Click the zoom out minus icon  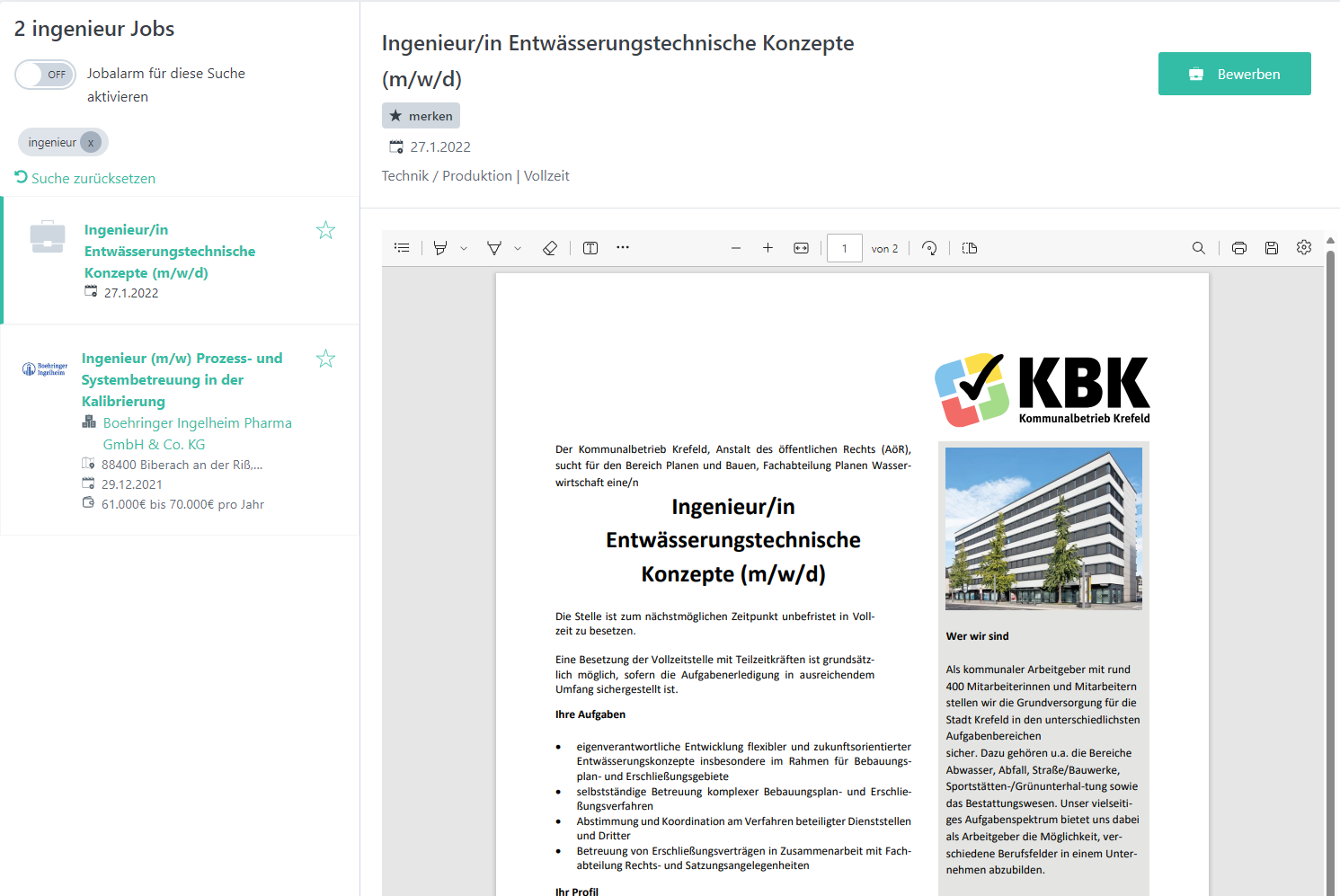[x=736, y=248]
